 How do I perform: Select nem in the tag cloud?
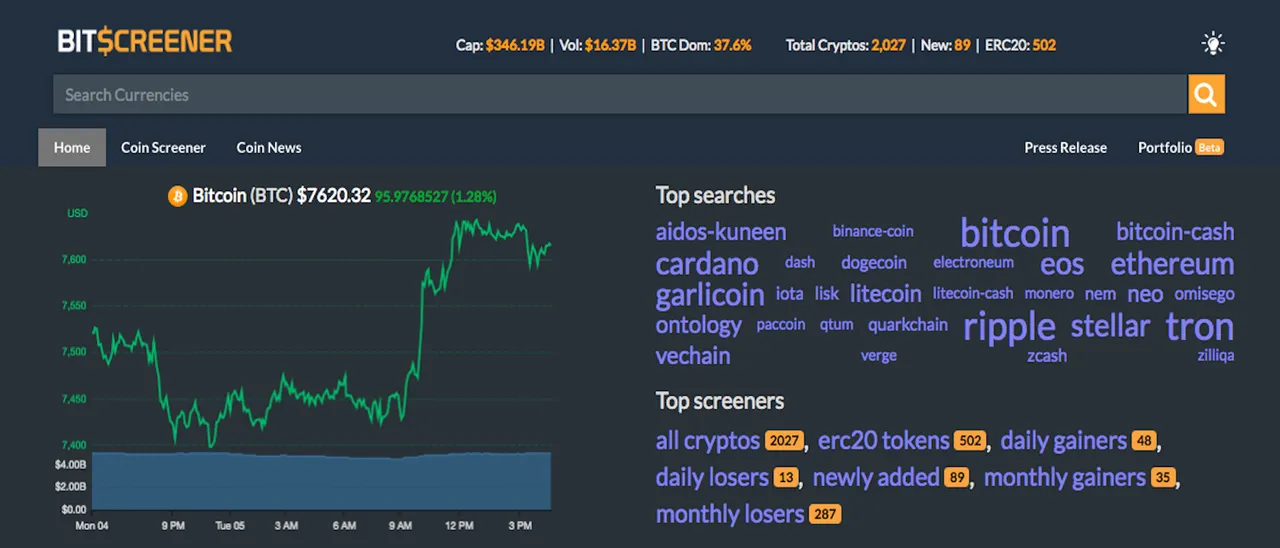[1100, 294]
